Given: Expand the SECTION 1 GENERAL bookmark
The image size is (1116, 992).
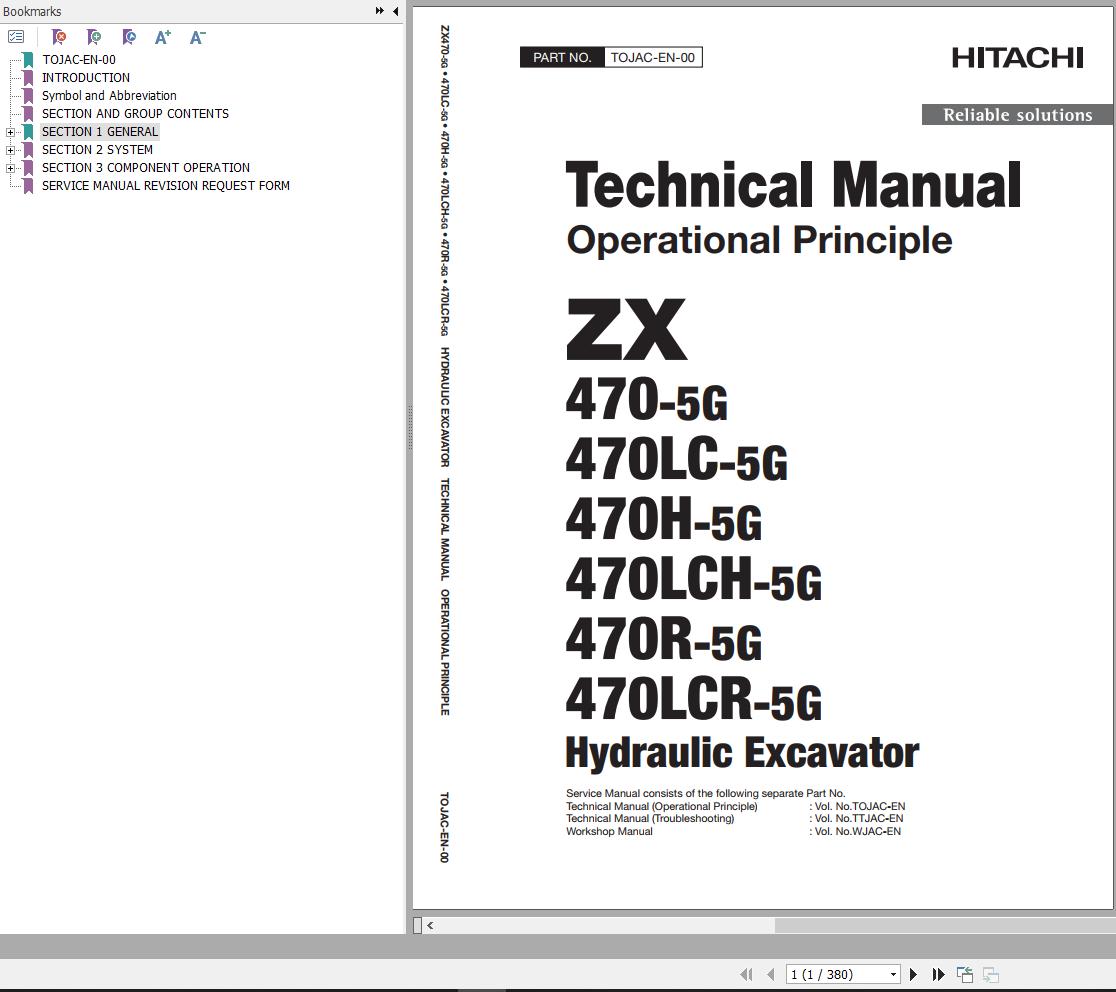Looking at the screenshot, I should point(10,131).
